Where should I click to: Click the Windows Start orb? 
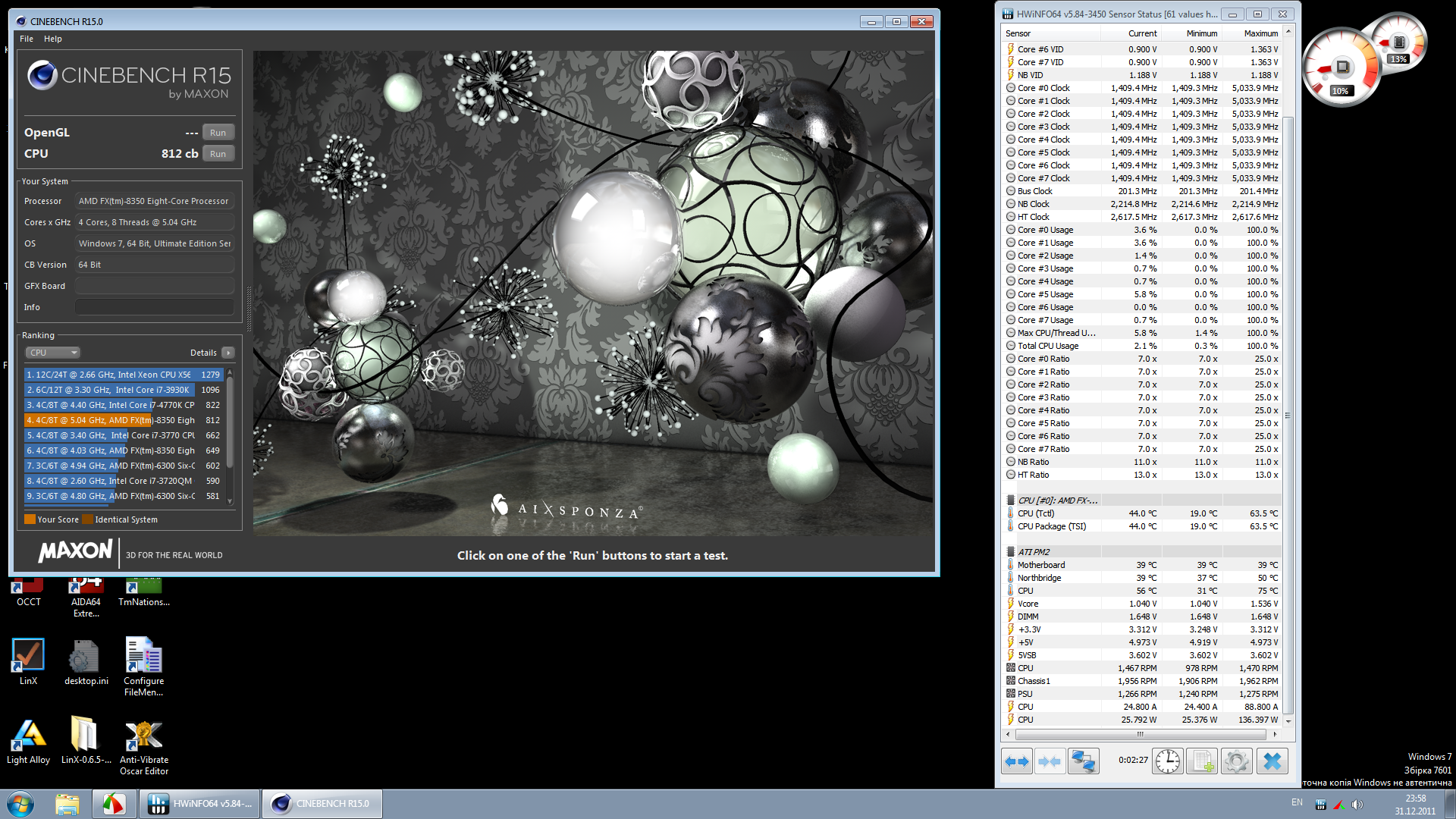tap(20, 804)
